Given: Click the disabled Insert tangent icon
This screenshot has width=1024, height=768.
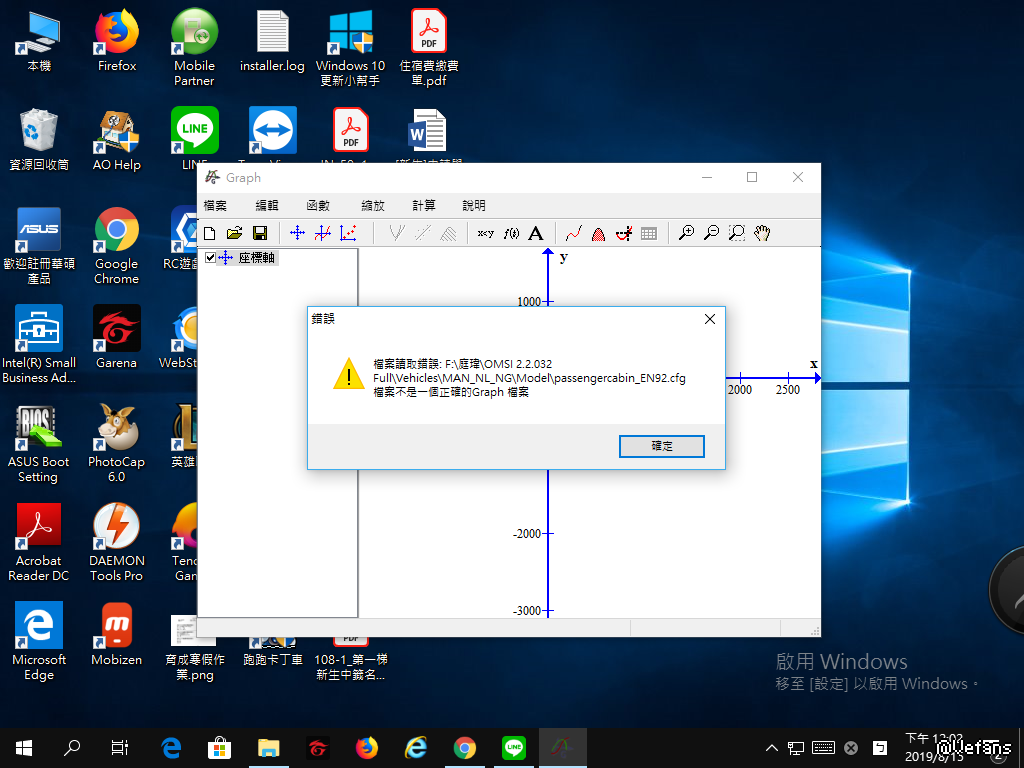Looking at the screenshot, I should pos(397,233).
